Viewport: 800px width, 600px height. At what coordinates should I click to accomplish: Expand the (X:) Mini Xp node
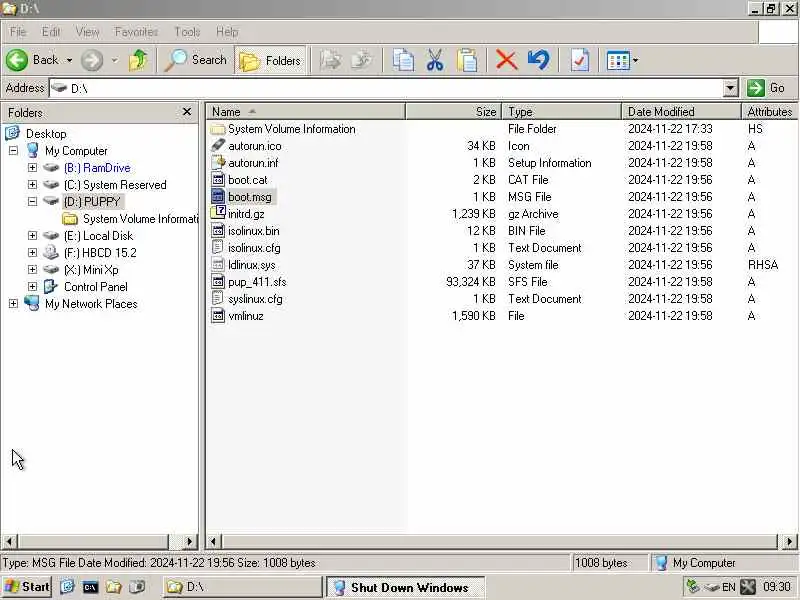pyautogui.click(x=32, y=269)
